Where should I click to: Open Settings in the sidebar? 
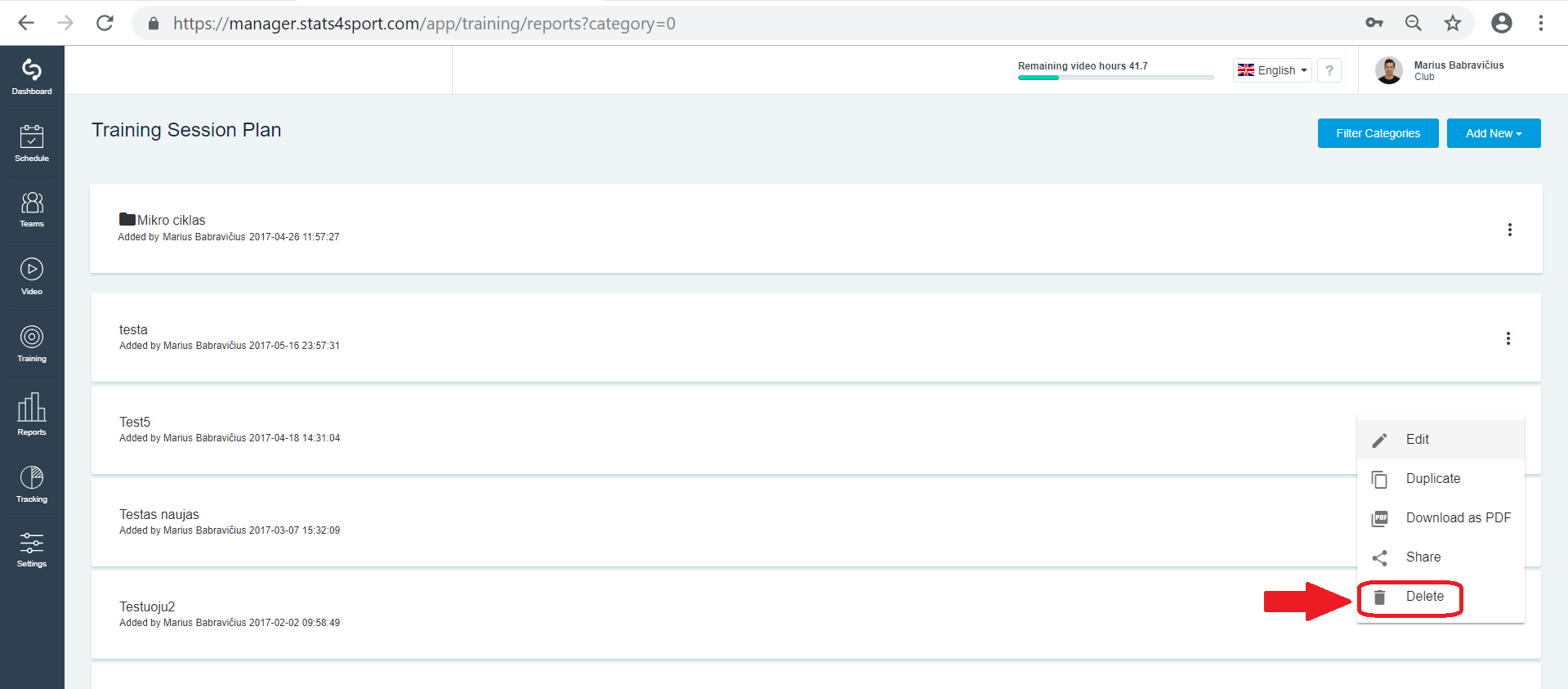click(32, 550)
